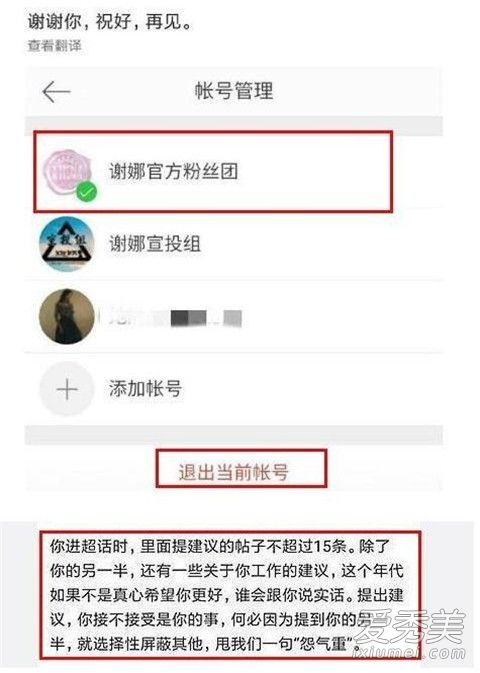This screenshot has height=673, width=480.
Task: Open the 谢娜宣投组 triangle avatar
Action: (67, 244)
